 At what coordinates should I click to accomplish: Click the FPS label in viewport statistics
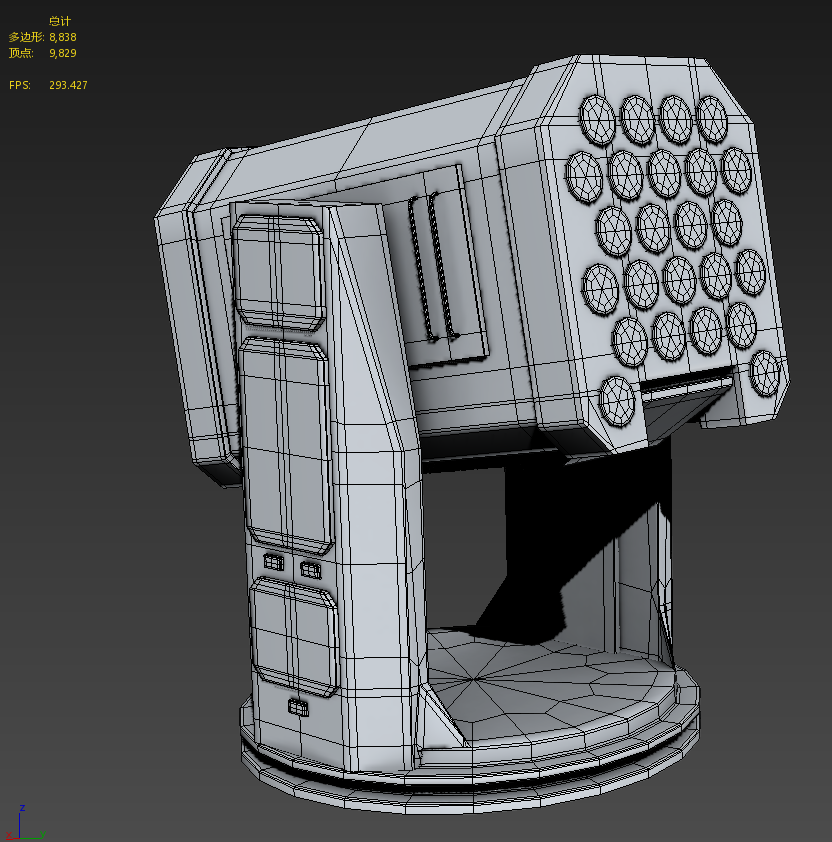pyautogui.click(x=20, y=85)
